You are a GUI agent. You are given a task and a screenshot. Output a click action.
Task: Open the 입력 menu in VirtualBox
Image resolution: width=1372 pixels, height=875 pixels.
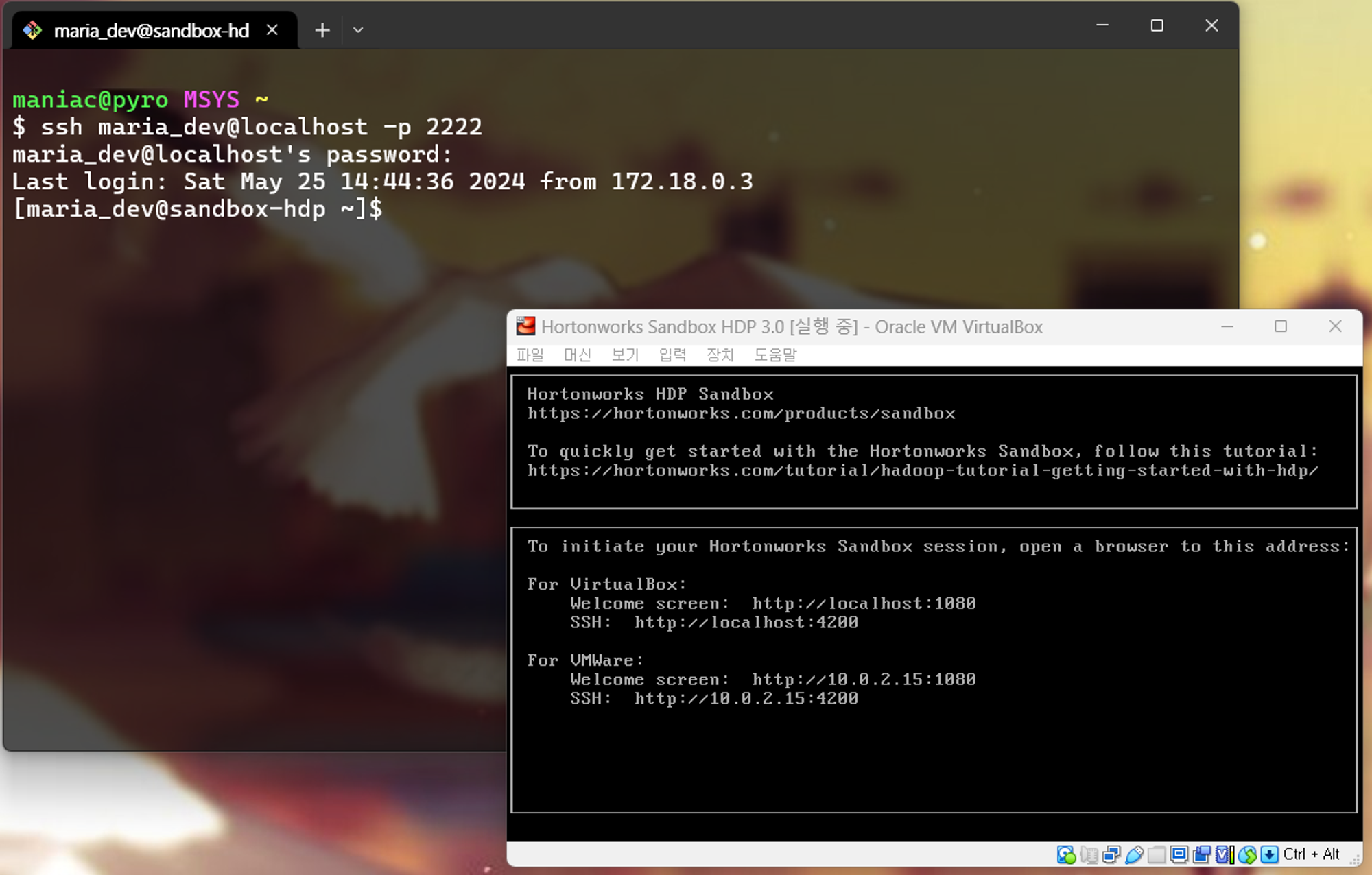coord(672,355)
